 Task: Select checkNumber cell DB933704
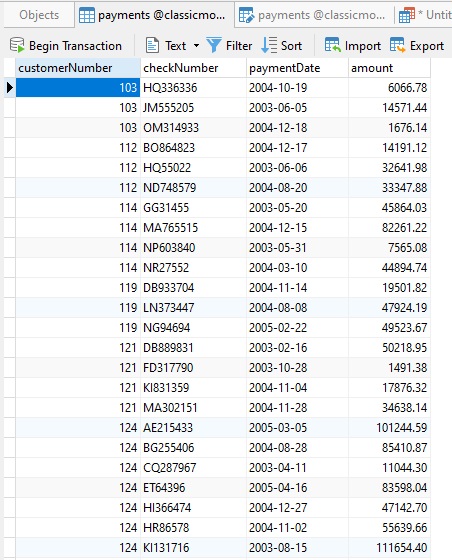click(x=193, y=288)
